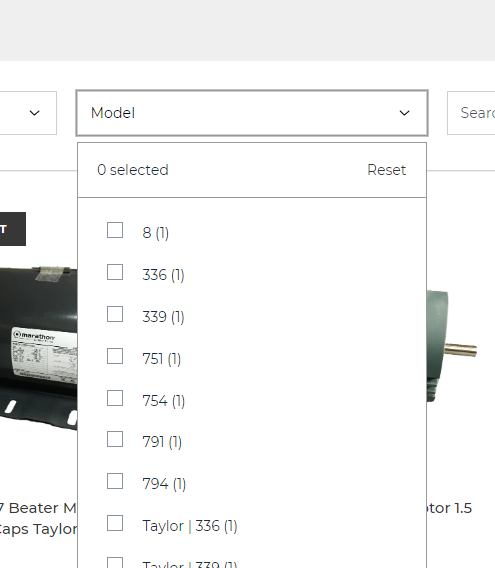495x568 pixels.
Task: Check the 8 (1) model checkbox
Action: coord(115,230)
